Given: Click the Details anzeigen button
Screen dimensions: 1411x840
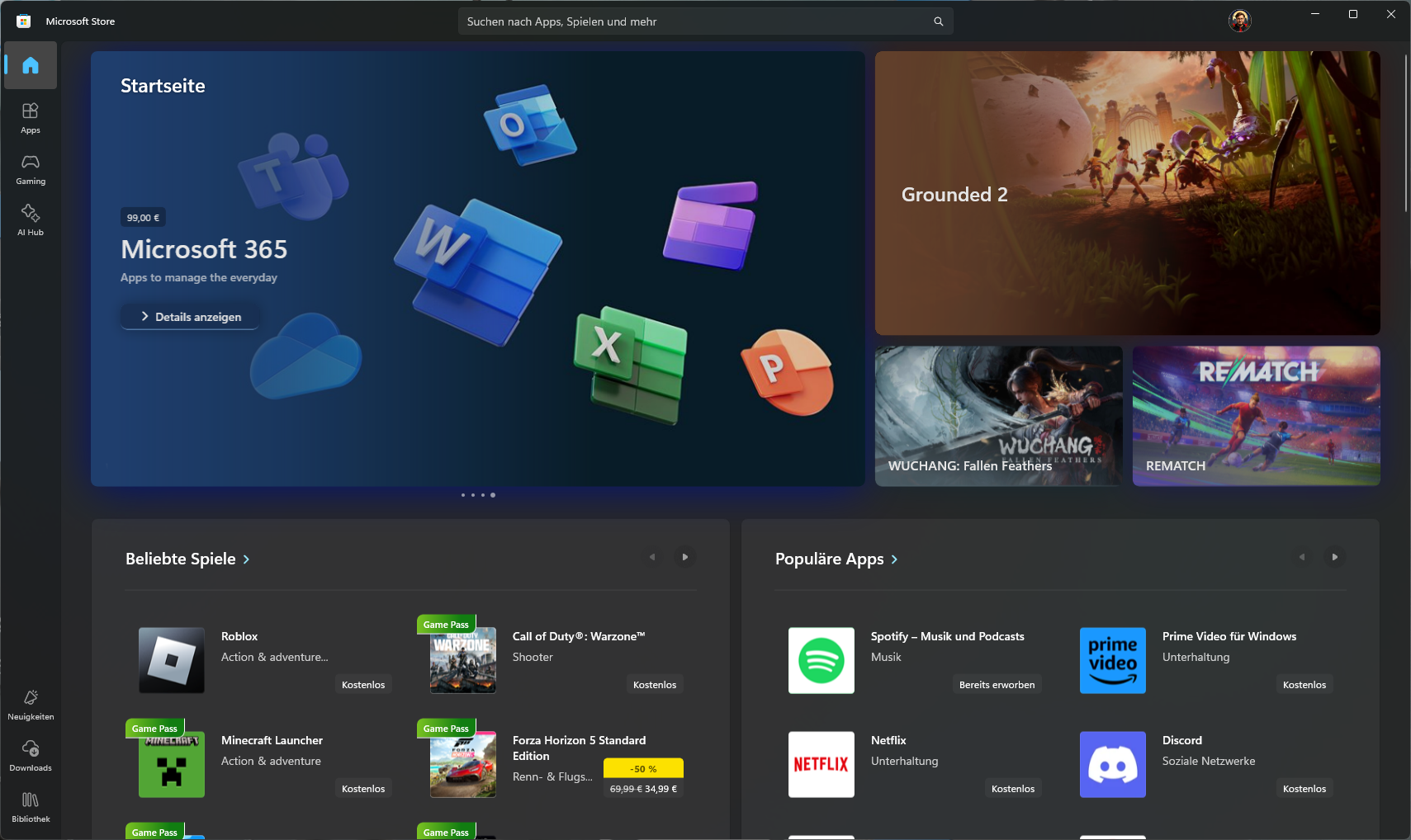Looking at the screenshot, I should pos(190,317).
